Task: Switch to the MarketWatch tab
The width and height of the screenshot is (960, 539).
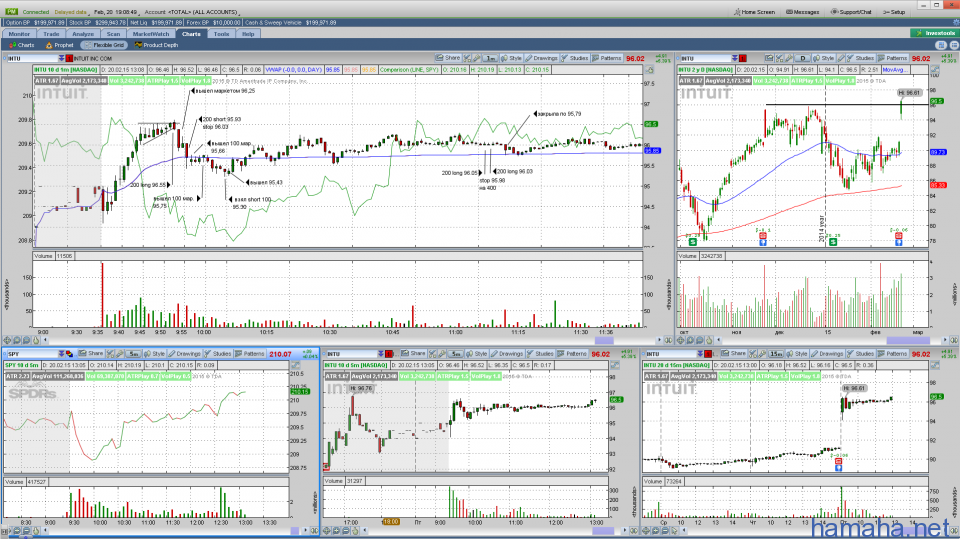Action: (151, 34)
